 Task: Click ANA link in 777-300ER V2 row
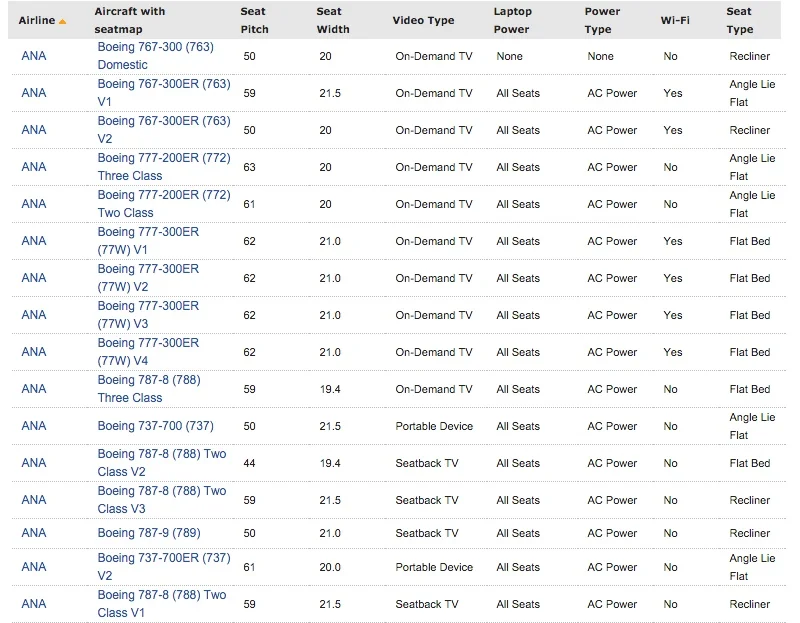[34, 278]
